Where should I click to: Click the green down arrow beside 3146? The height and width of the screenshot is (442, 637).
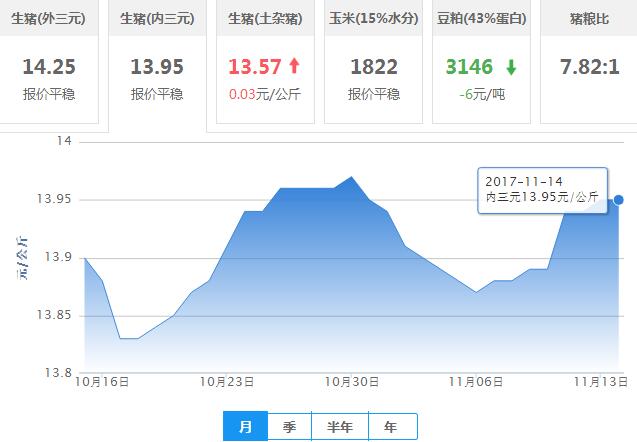point(511,67)
